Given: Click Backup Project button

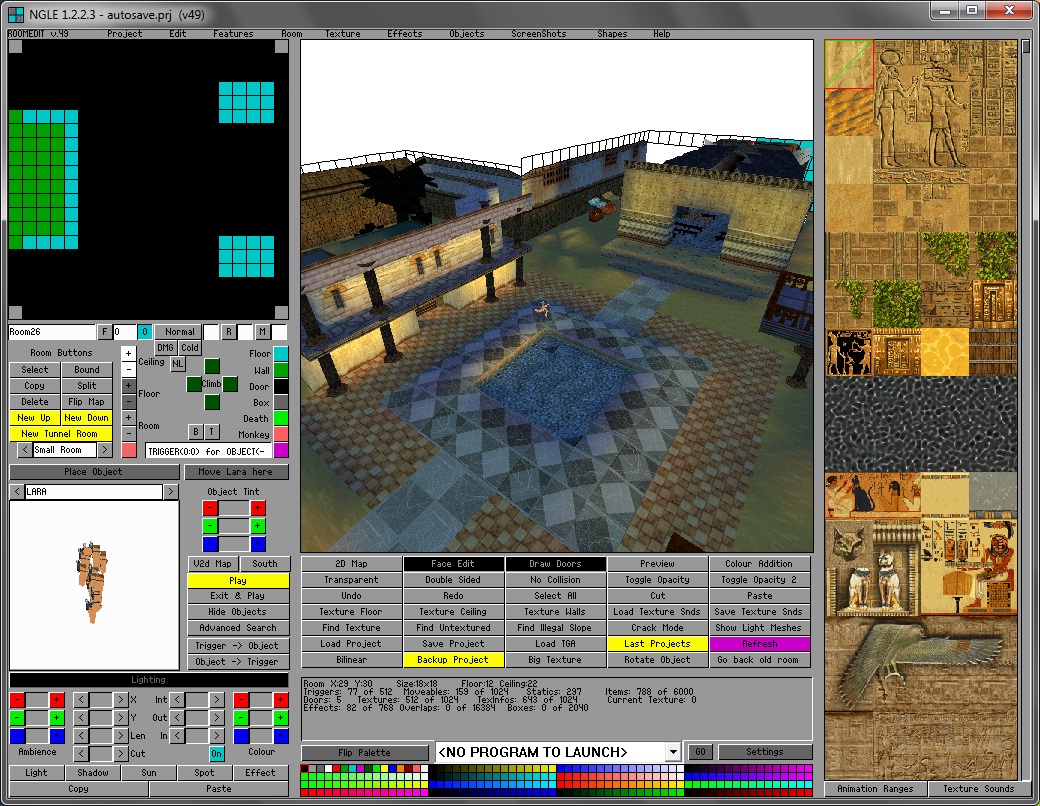Looking at the screenshot, I should [x=453, y=660].
